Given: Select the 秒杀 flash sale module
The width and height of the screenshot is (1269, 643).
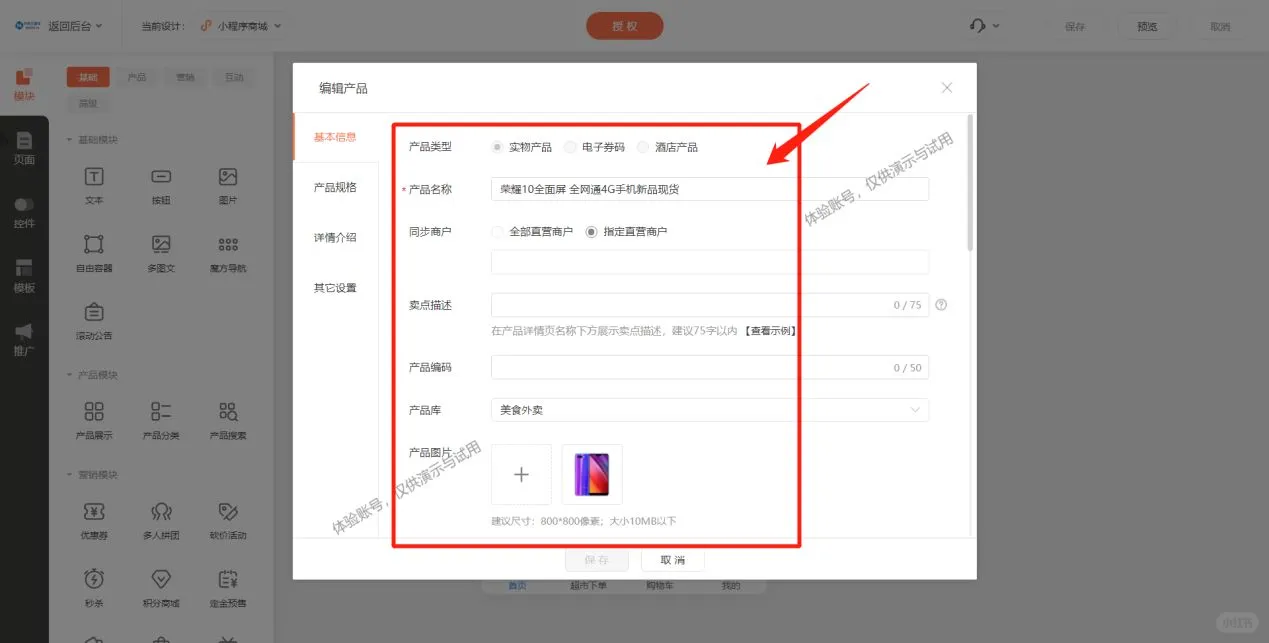Looking at the screenshot, I should tap(93, 587).
